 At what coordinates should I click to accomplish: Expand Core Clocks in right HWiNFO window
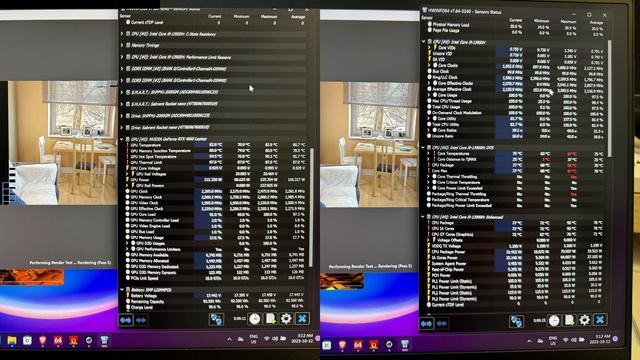[429, 65]
